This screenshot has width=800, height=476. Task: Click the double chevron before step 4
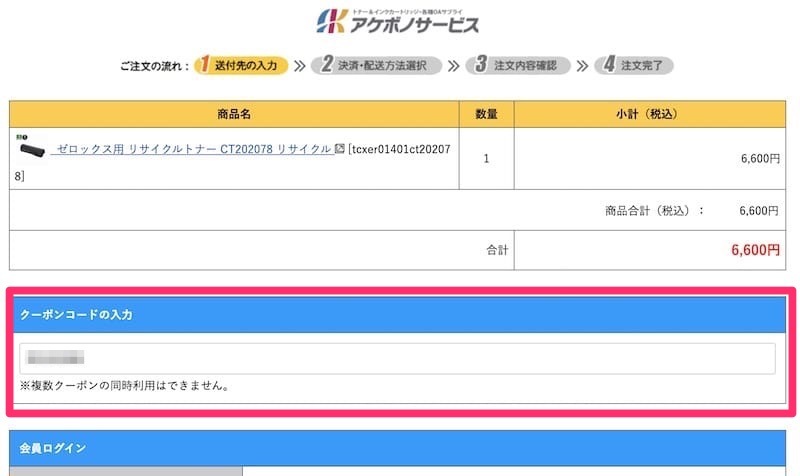(582, 66)
